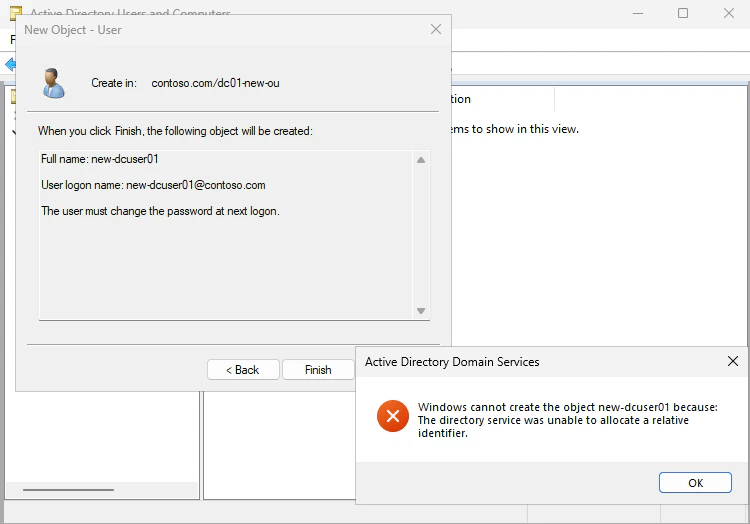This screenshot has width=750, height=524.
Task: Click the Finish button in New Object wizard
Action: click(318, 370)
